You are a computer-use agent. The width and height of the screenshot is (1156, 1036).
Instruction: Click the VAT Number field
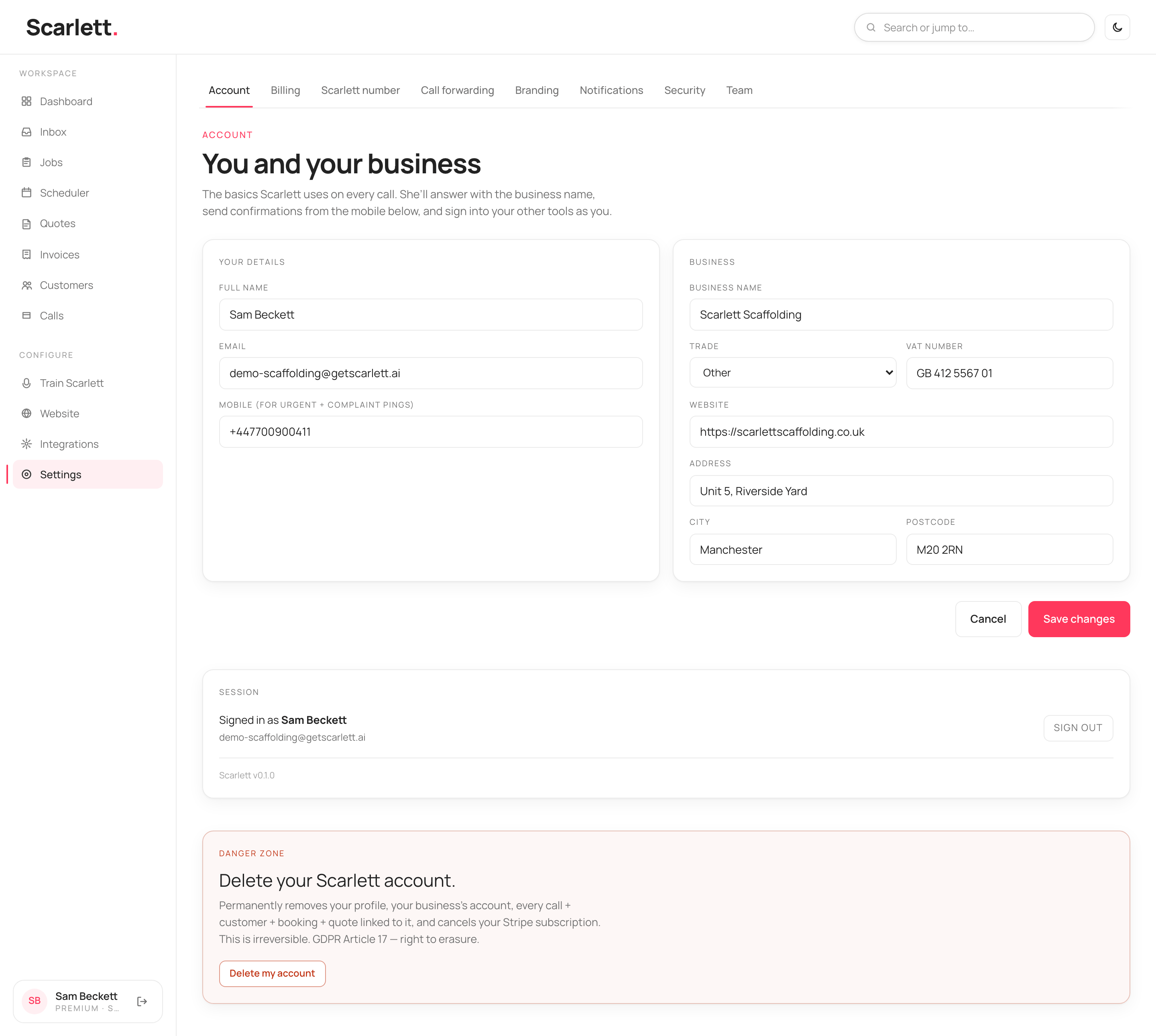(1009, 374)
